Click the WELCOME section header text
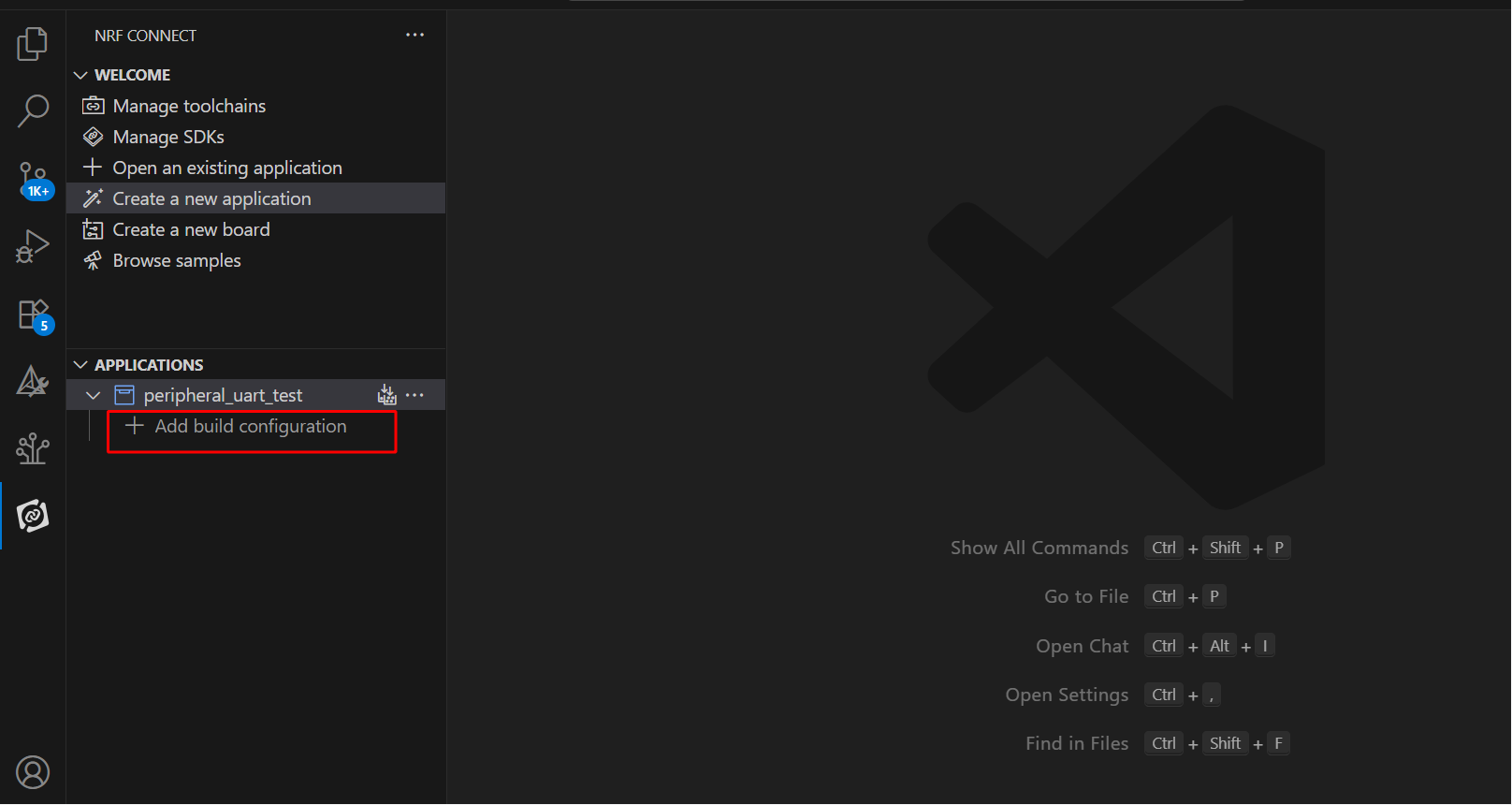Image resolution: width=1512 pixels, height=805 pixels. pyautogui.click(x=132, y=75)
